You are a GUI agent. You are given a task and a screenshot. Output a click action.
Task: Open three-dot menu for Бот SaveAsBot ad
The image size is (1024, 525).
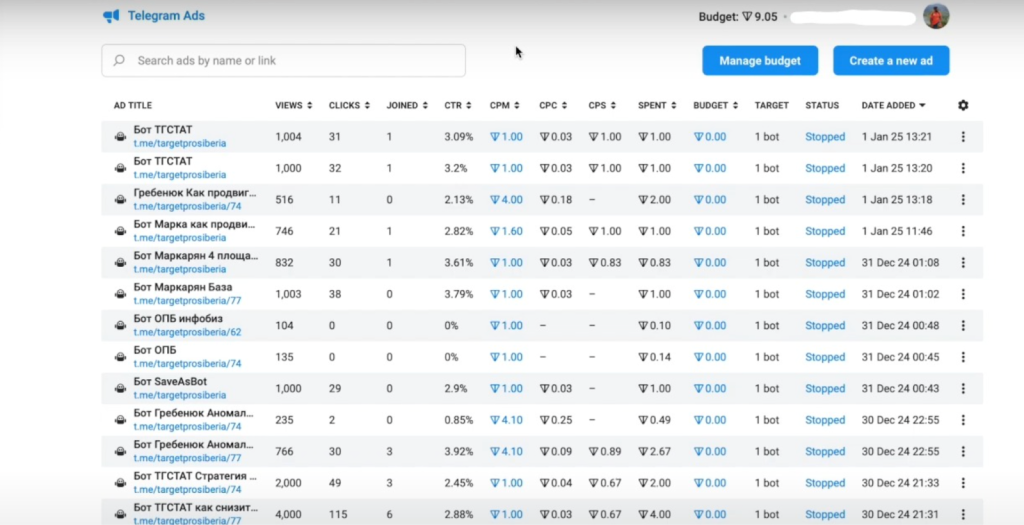[963, 388]
